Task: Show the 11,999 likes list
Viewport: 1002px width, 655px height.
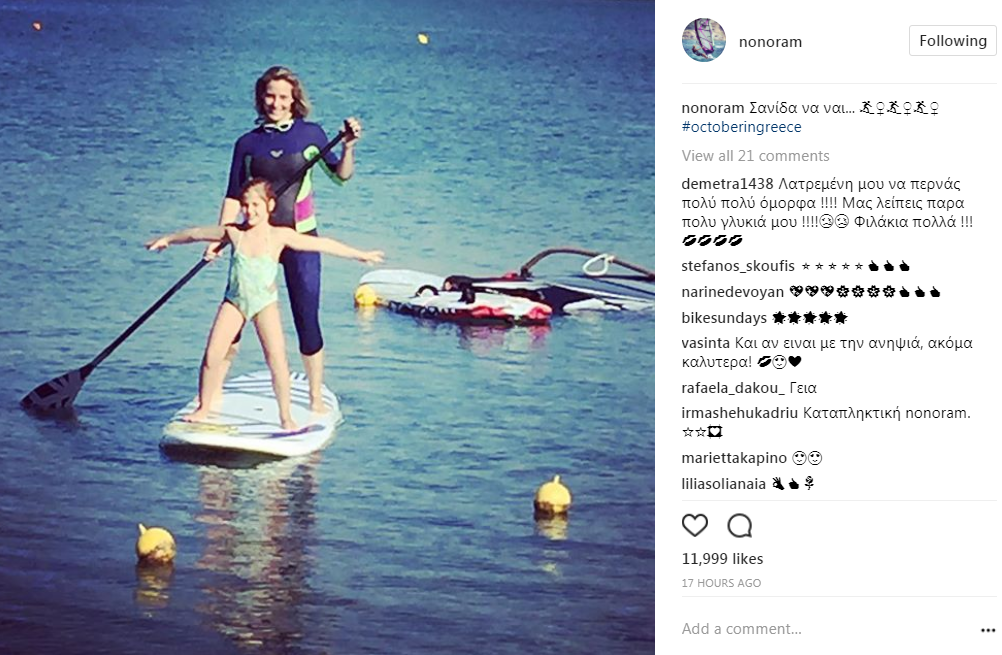Action: tap(722, 559)
